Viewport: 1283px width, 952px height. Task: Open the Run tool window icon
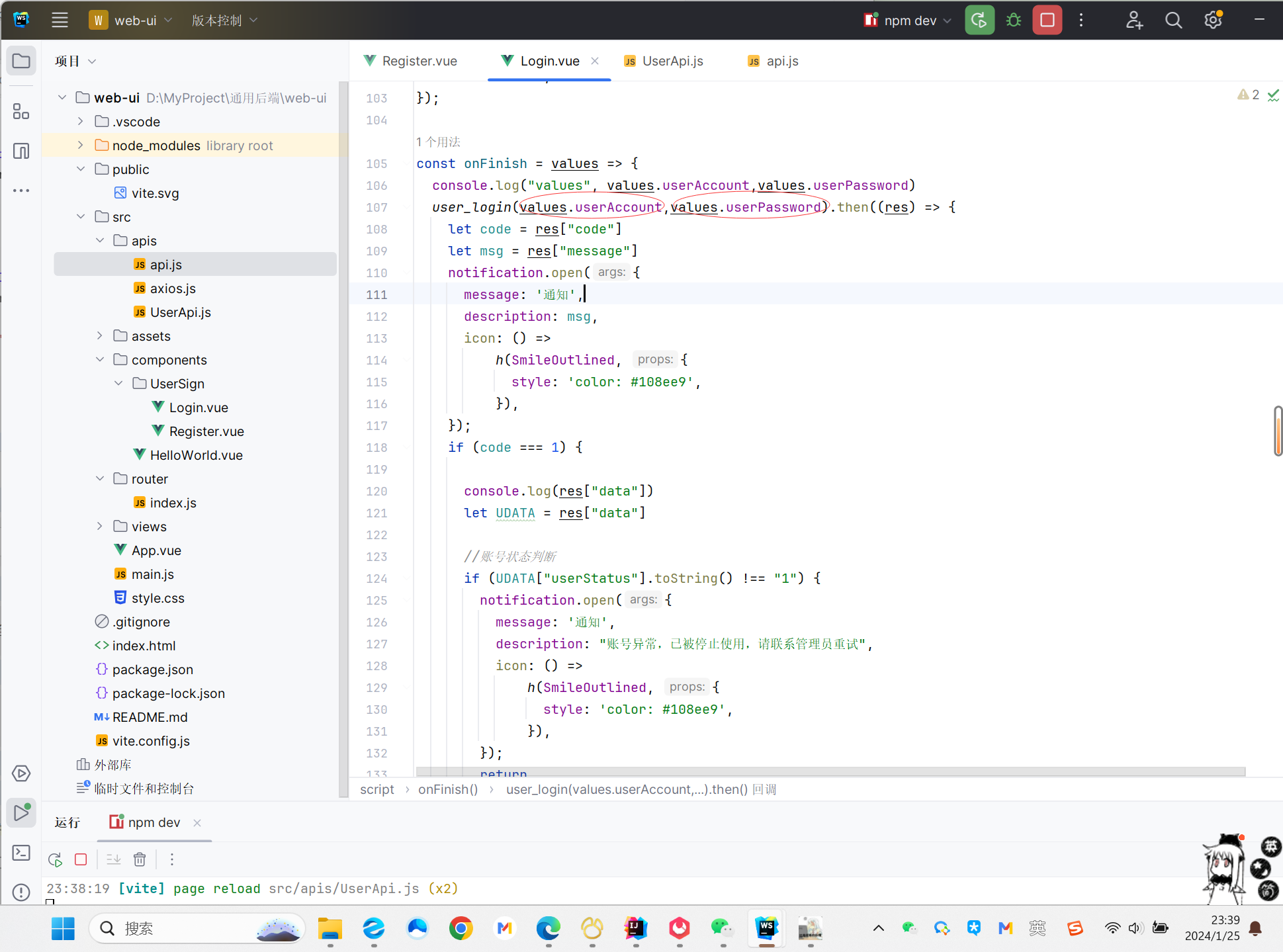[21, 813]
